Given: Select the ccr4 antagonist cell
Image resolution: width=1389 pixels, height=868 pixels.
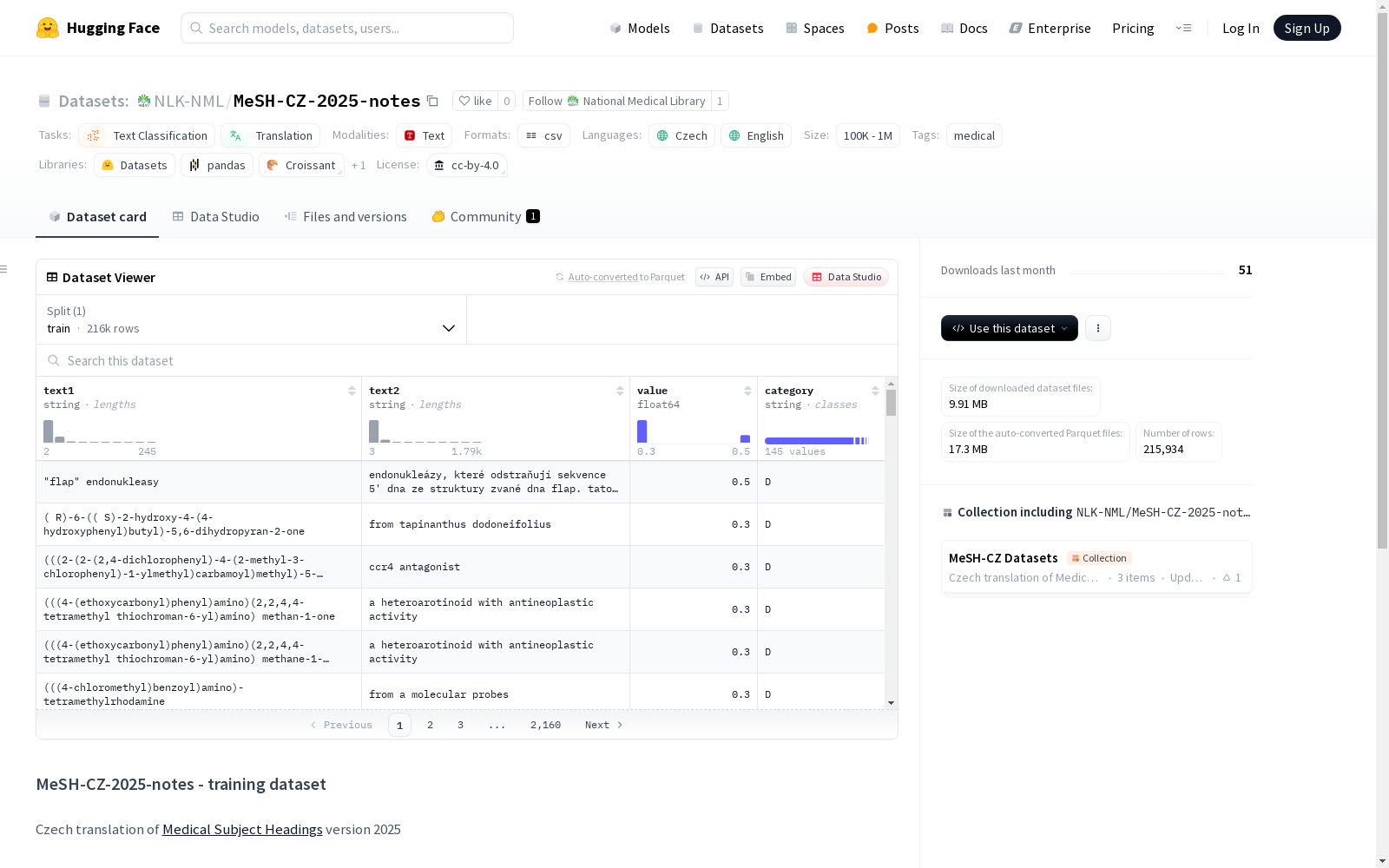Looking at the screenshot, I should click(496, 567).
